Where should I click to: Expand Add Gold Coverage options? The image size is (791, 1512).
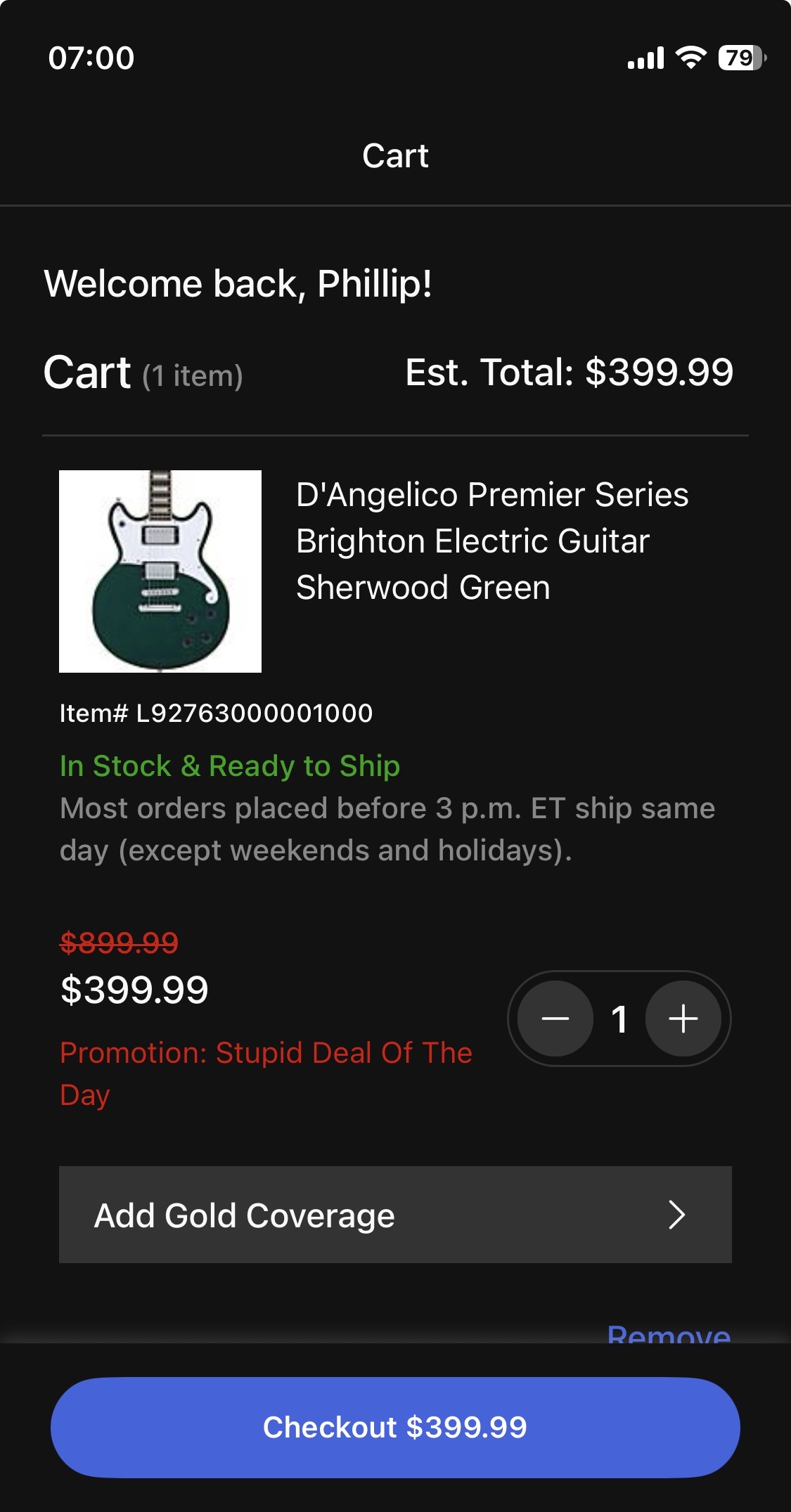pos(395,1215)
